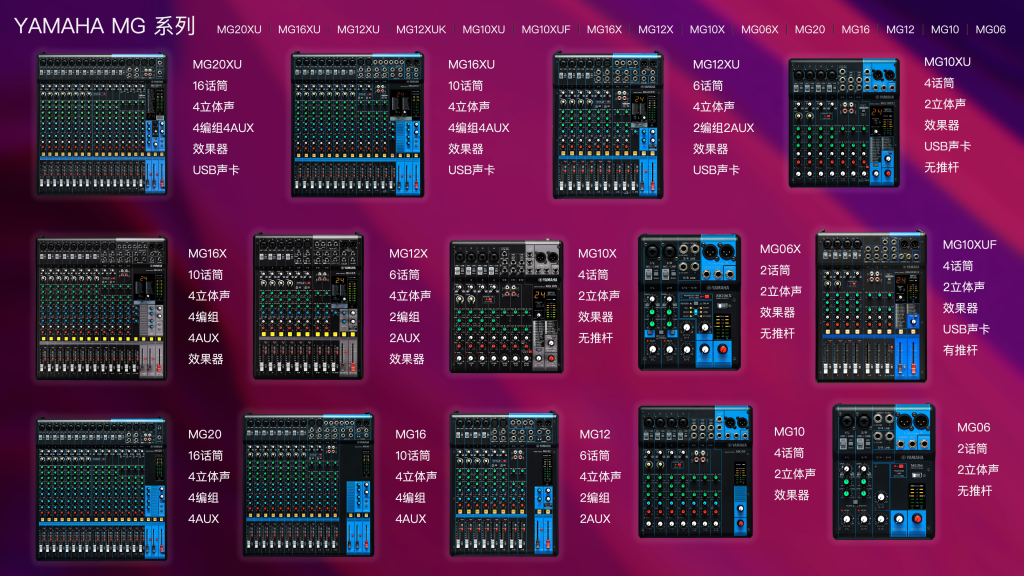Select the MG16XU mixer picture
Screen dimensions: 1024x576
pyautogui.click(x=359, y=124)
